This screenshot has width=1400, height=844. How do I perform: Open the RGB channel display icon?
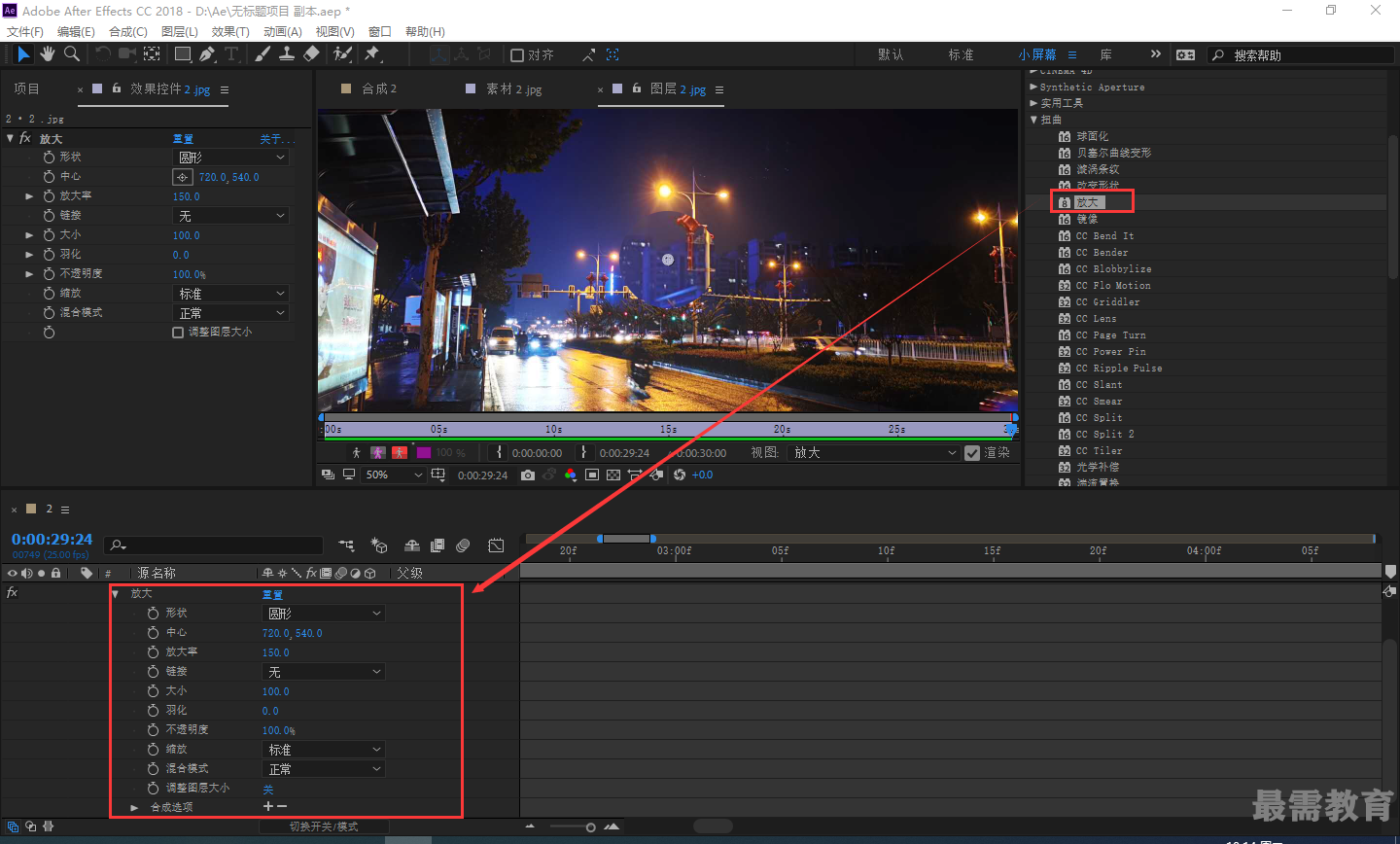tap(570, 475)
